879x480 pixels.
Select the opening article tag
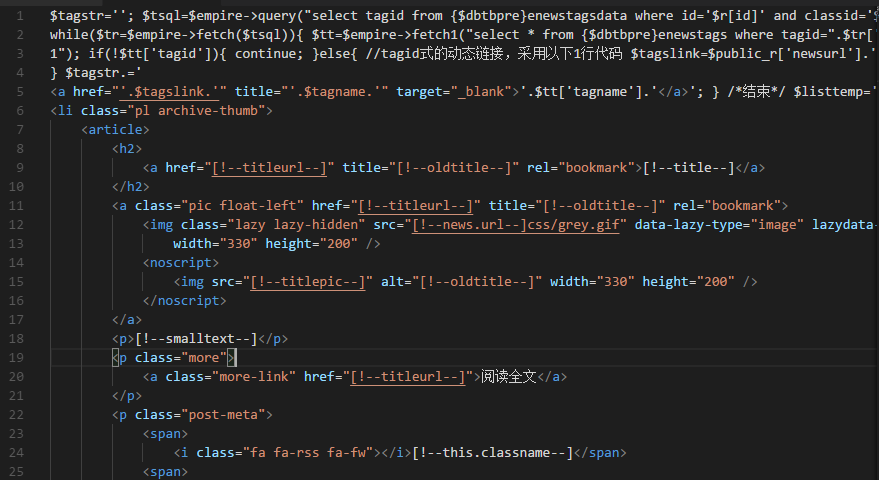point(116,130)
